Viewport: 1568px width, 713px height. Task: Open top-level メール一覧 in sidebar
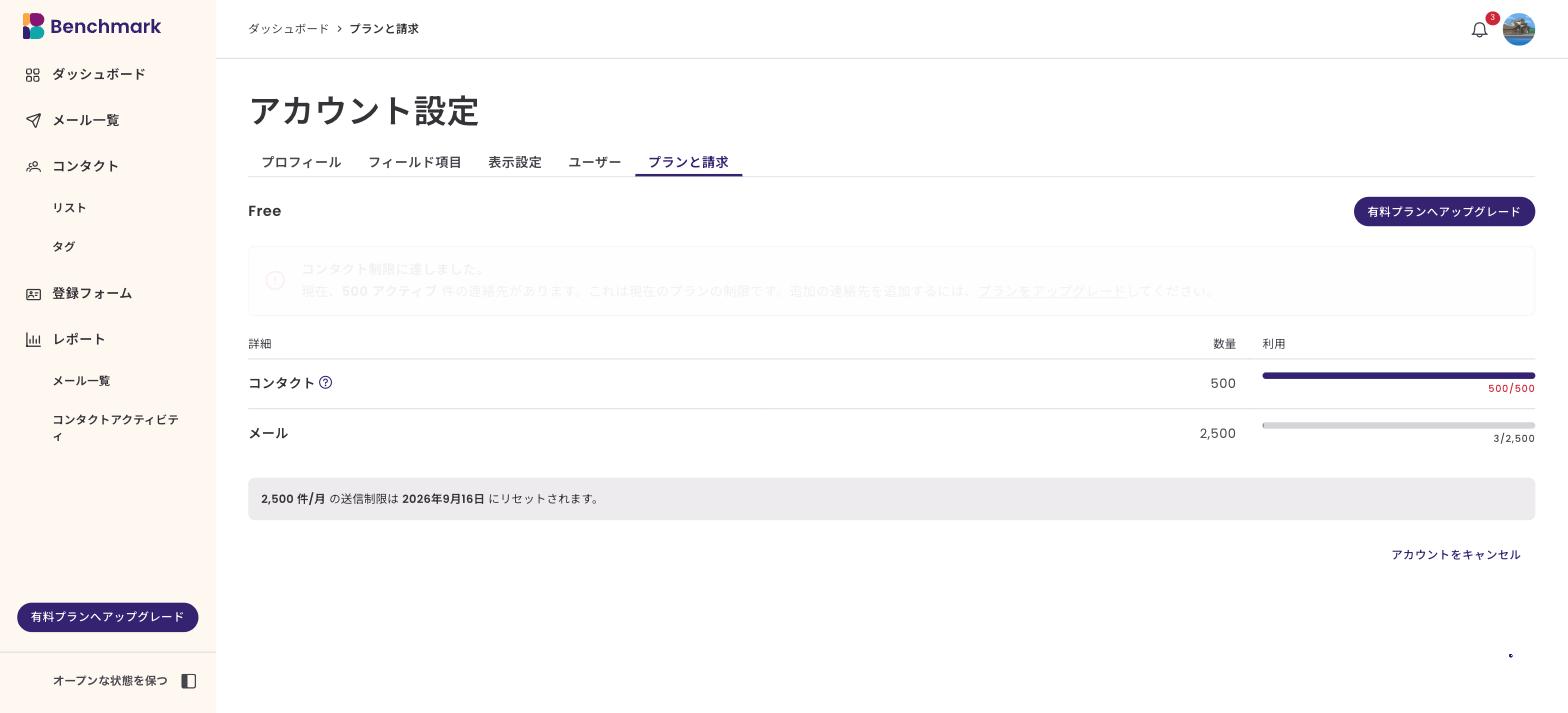click(86, 120)
